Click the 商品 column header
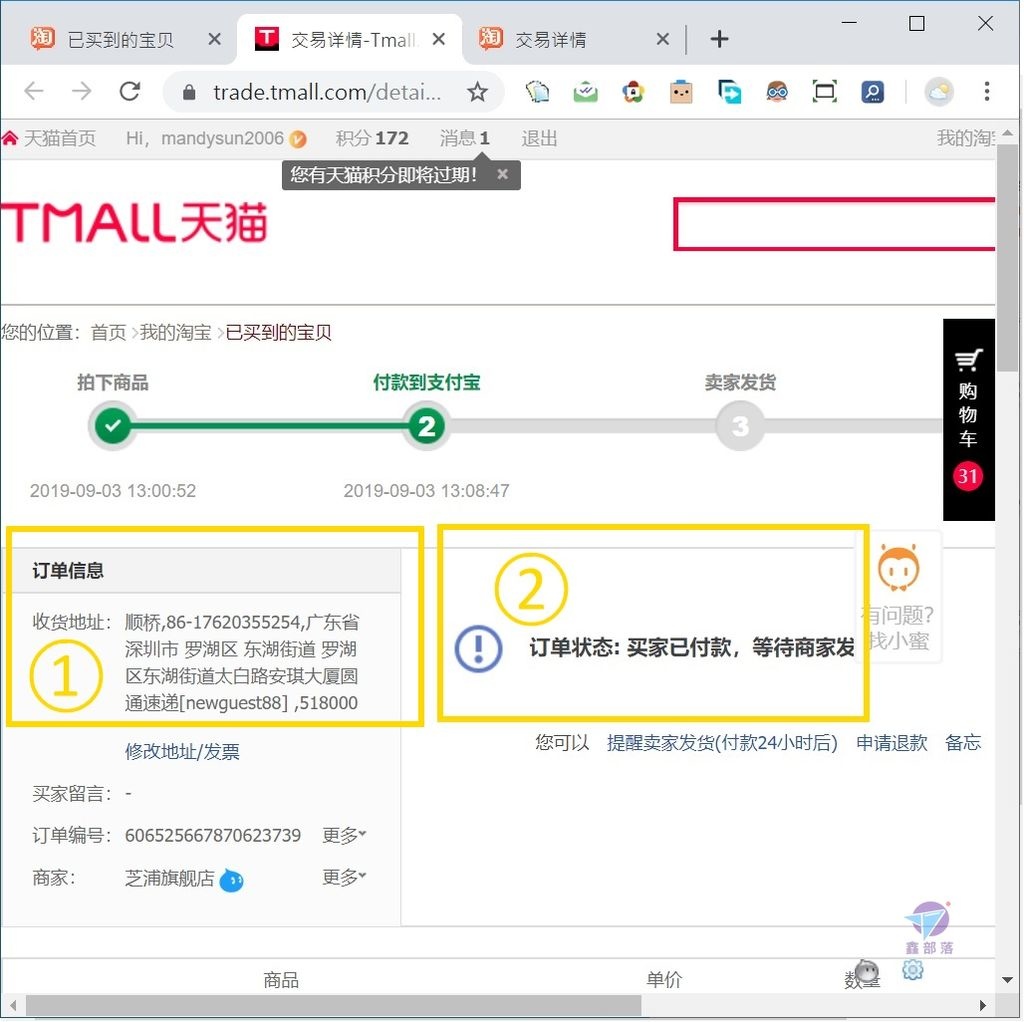 coord(281,980)
